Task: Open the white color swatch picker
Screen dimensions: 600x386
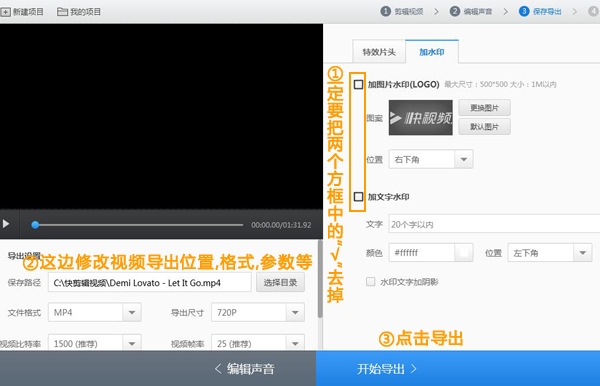Action: [464, 252]
